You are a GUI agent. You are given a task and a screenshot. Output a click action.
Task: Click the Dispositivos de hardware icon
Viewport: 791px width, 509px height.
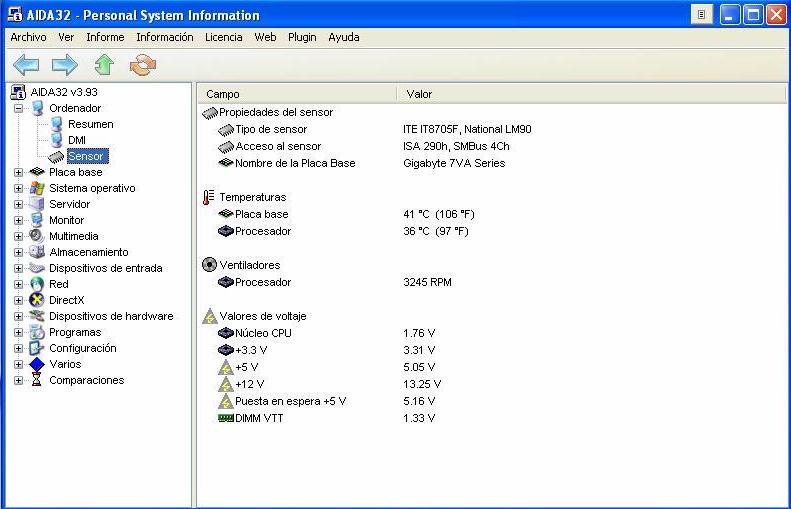37,316
